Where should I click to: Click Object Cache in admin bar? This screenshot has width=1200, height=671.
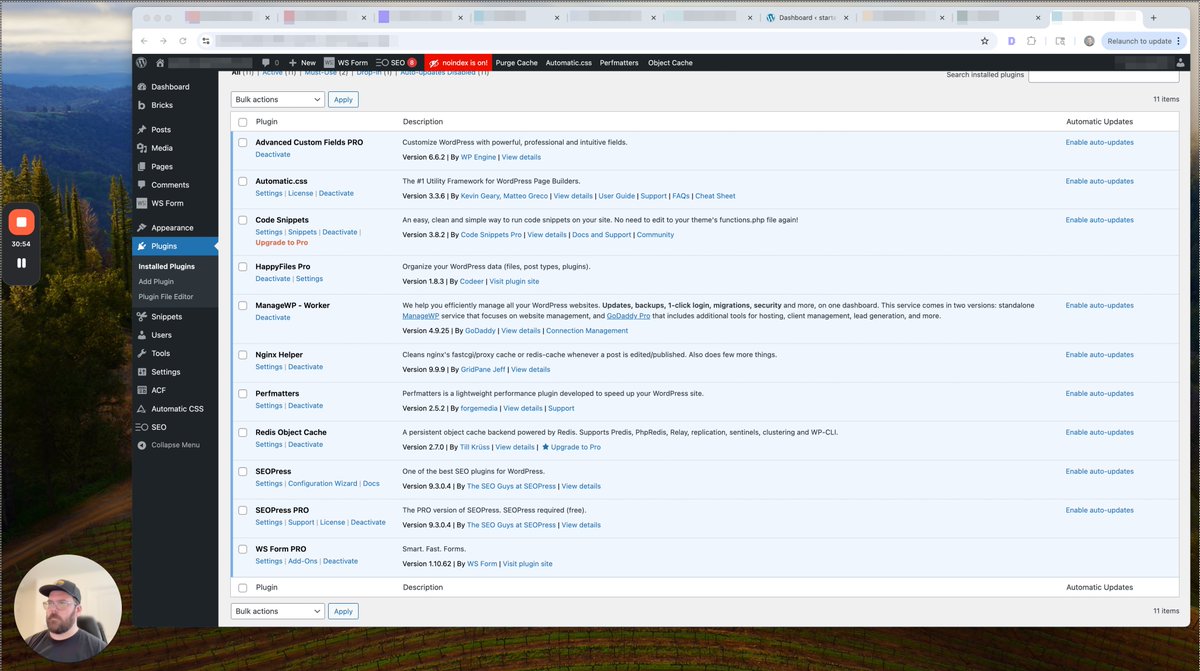click(670, 62)
